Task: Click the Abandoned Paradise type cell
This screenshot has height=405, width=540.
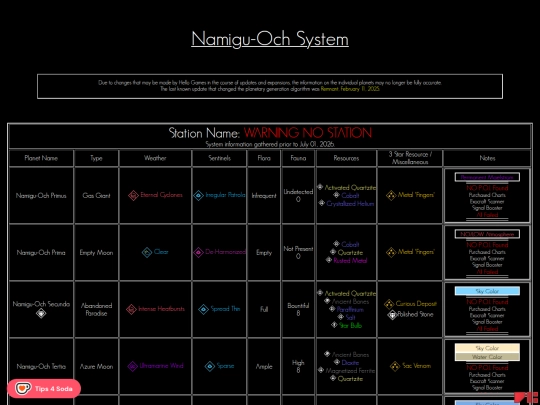Action: click(96, 309)
